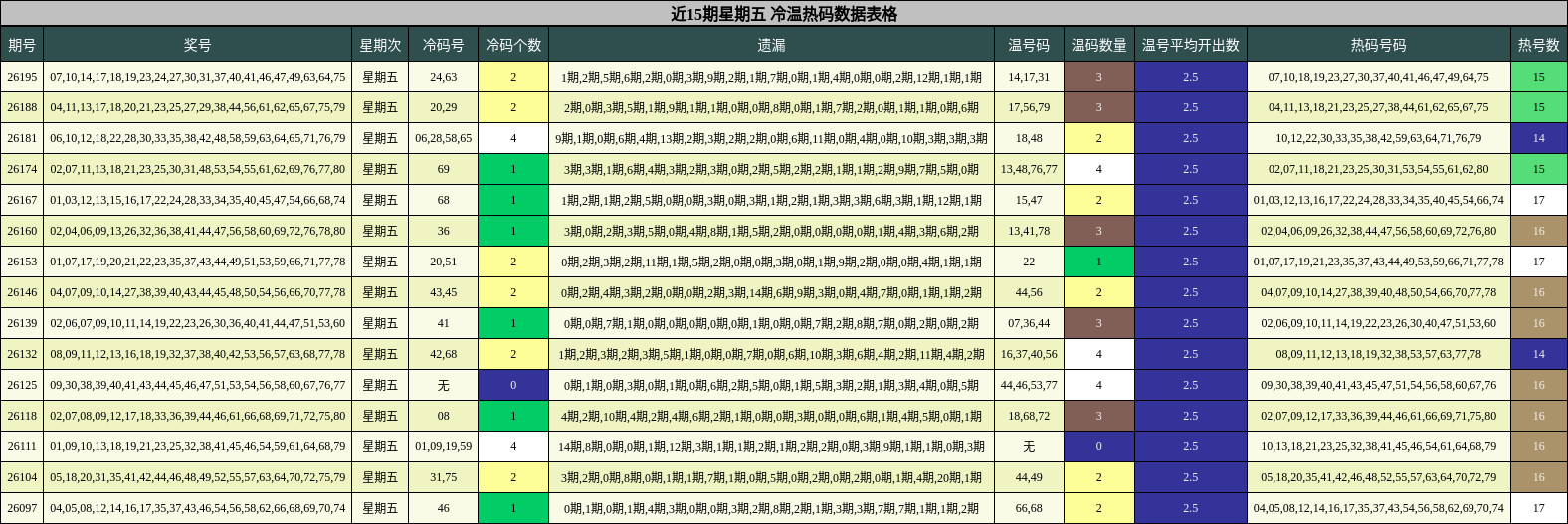Select period number 26195

coord(22,77)
